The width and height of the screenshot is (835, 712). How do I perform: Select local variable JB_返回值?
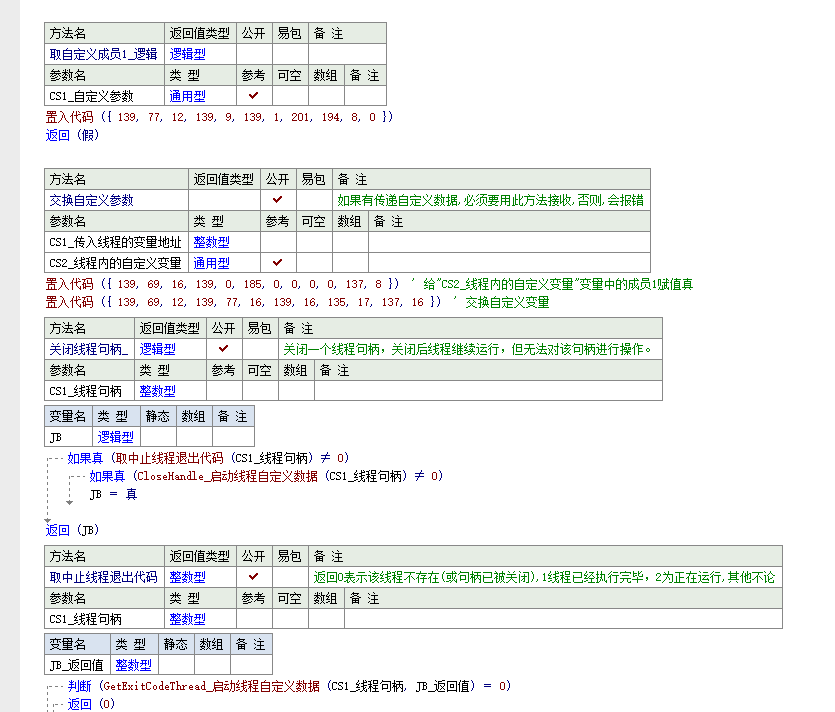(x=76, y=665)
